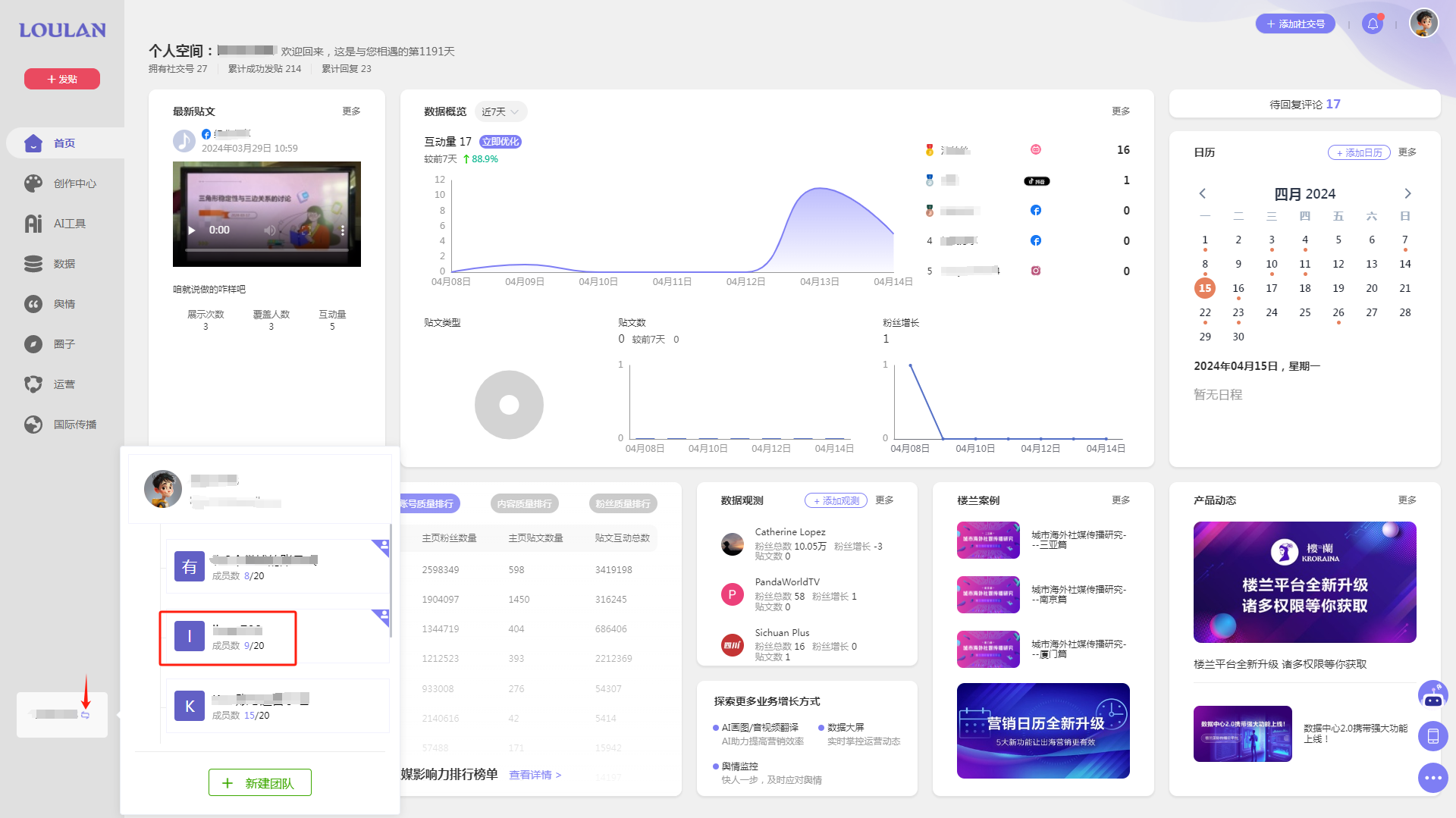Open 楼兰平台全新升级 product banner
The width and height of the screenshot is (1456, 818).
coord(1304,582)
